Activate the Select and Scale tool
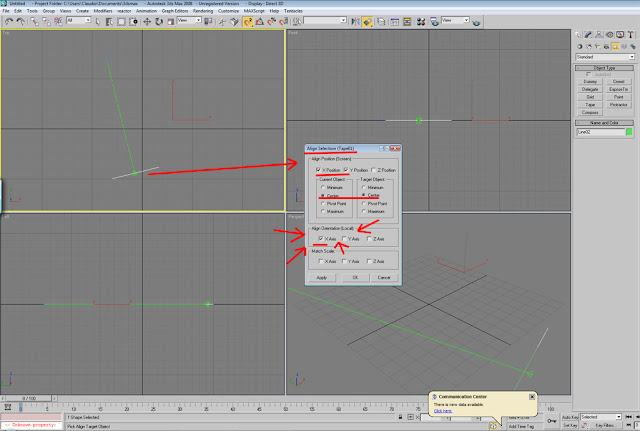This screenshot has width=640, height=431. click(x=171, y=22)
